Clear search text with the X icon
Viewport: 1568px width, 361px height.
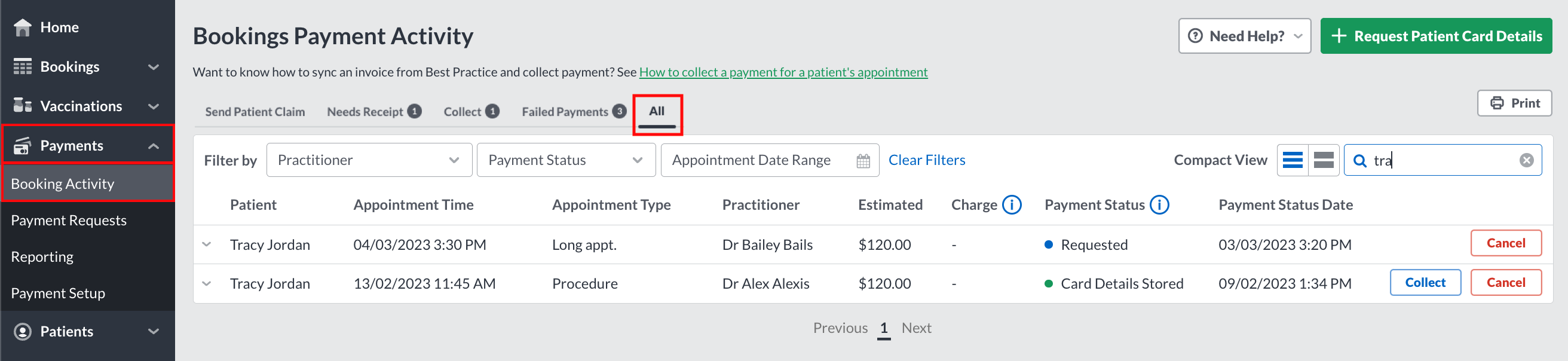[x=1526, y=161]
